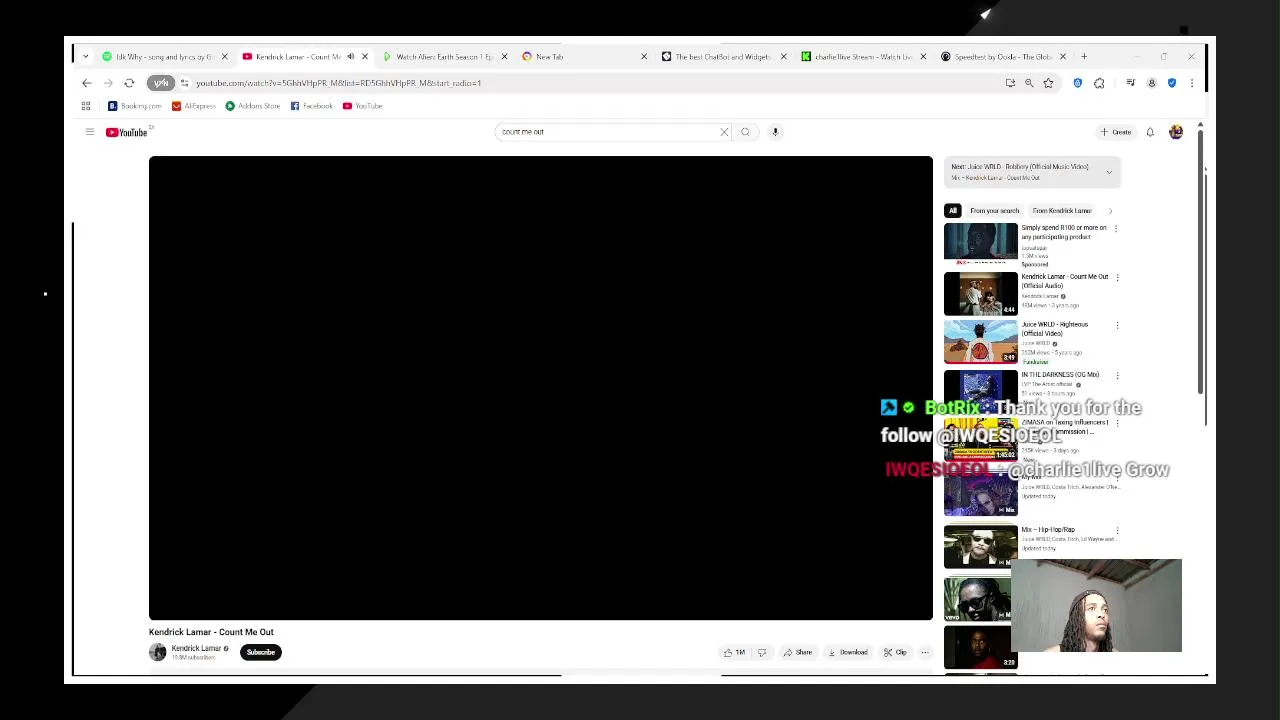Switch to the Speedtest by Ookla tab
The image size is (1280, 720).
coord(1003,57)
